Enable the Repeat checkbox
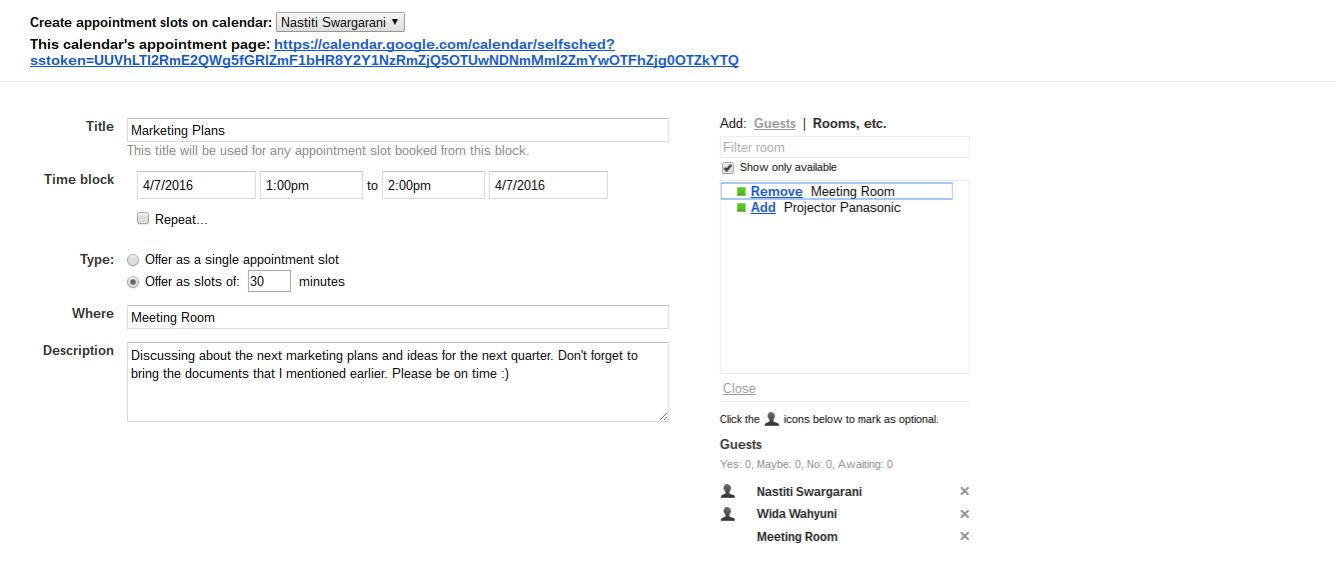Image resolution: width=1336 pixels, height=565 pixels. (x=143, y=219)
